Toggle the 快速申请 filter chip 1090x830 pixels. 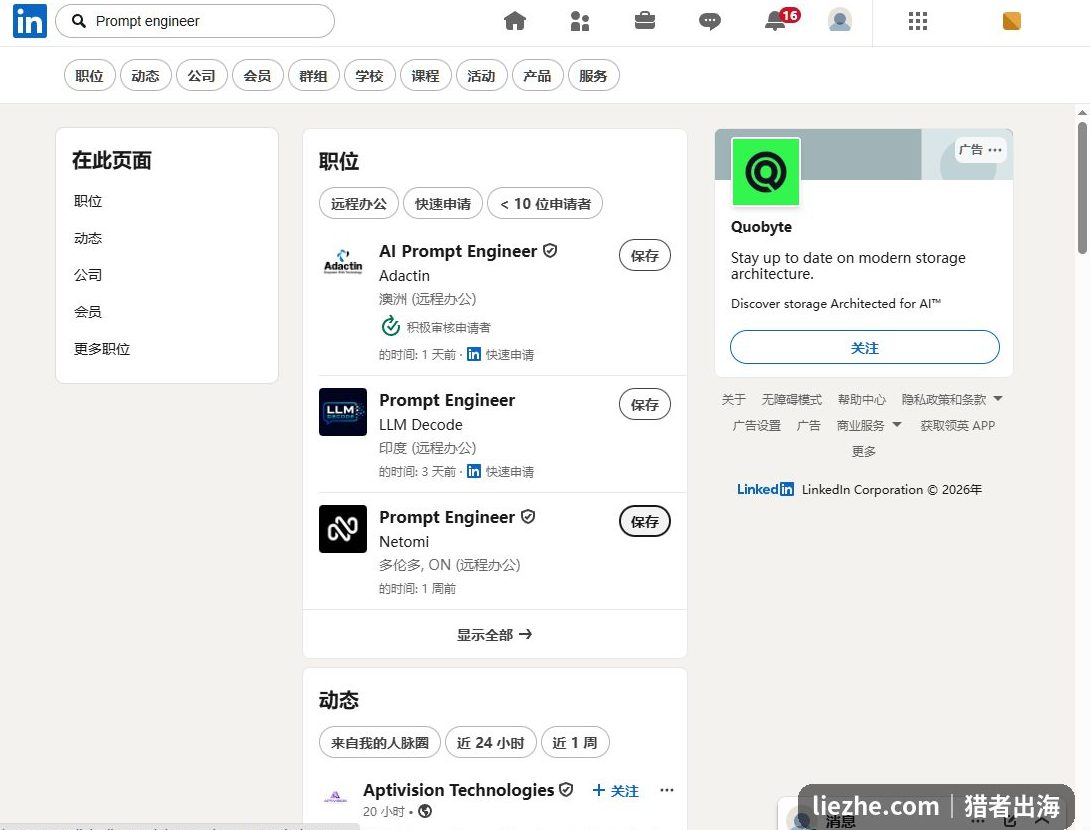pyautogui.click(x=443, y=204)
